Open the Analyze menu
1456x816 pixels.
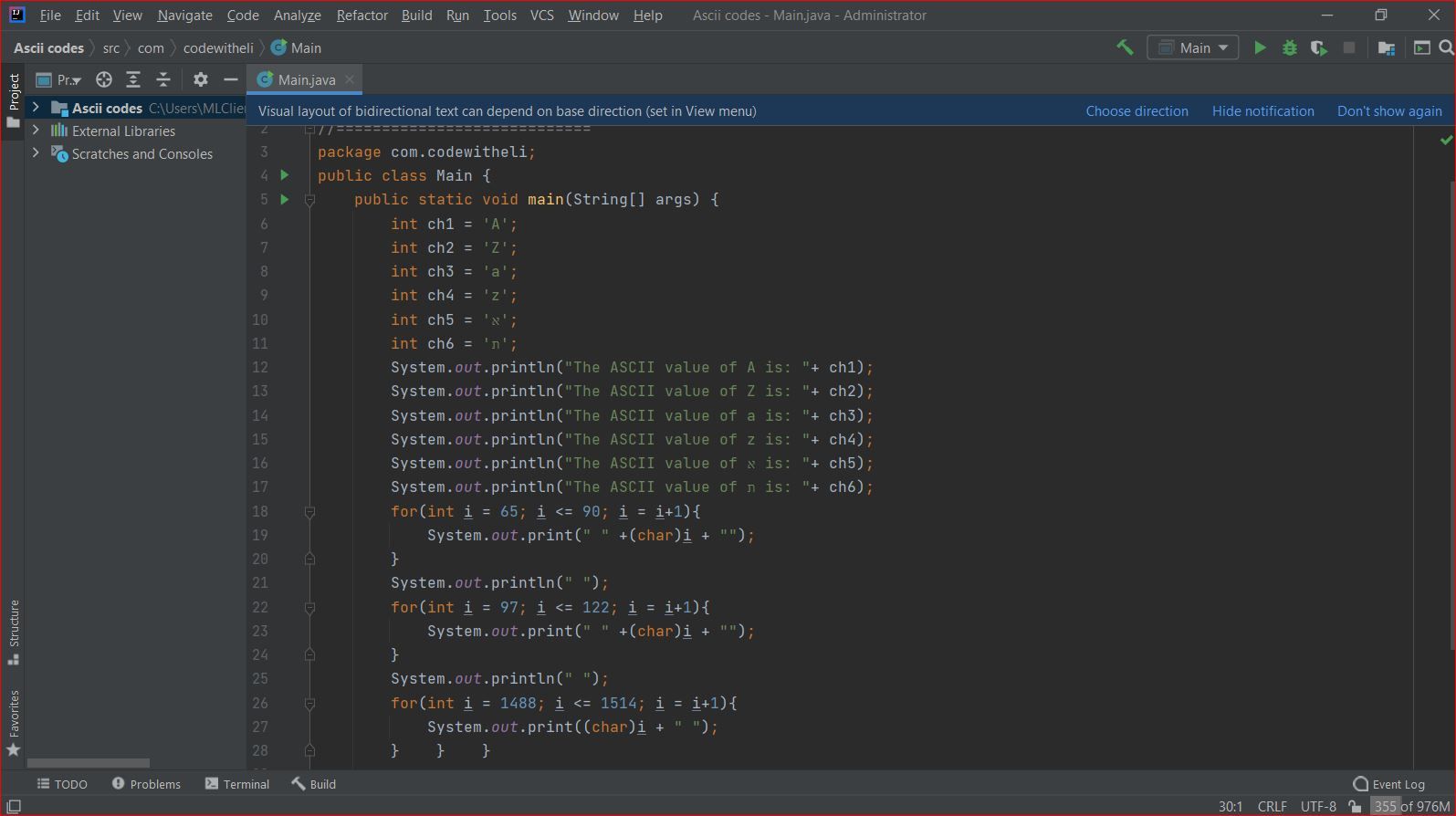pyautogui.click(x=297, y=15)
